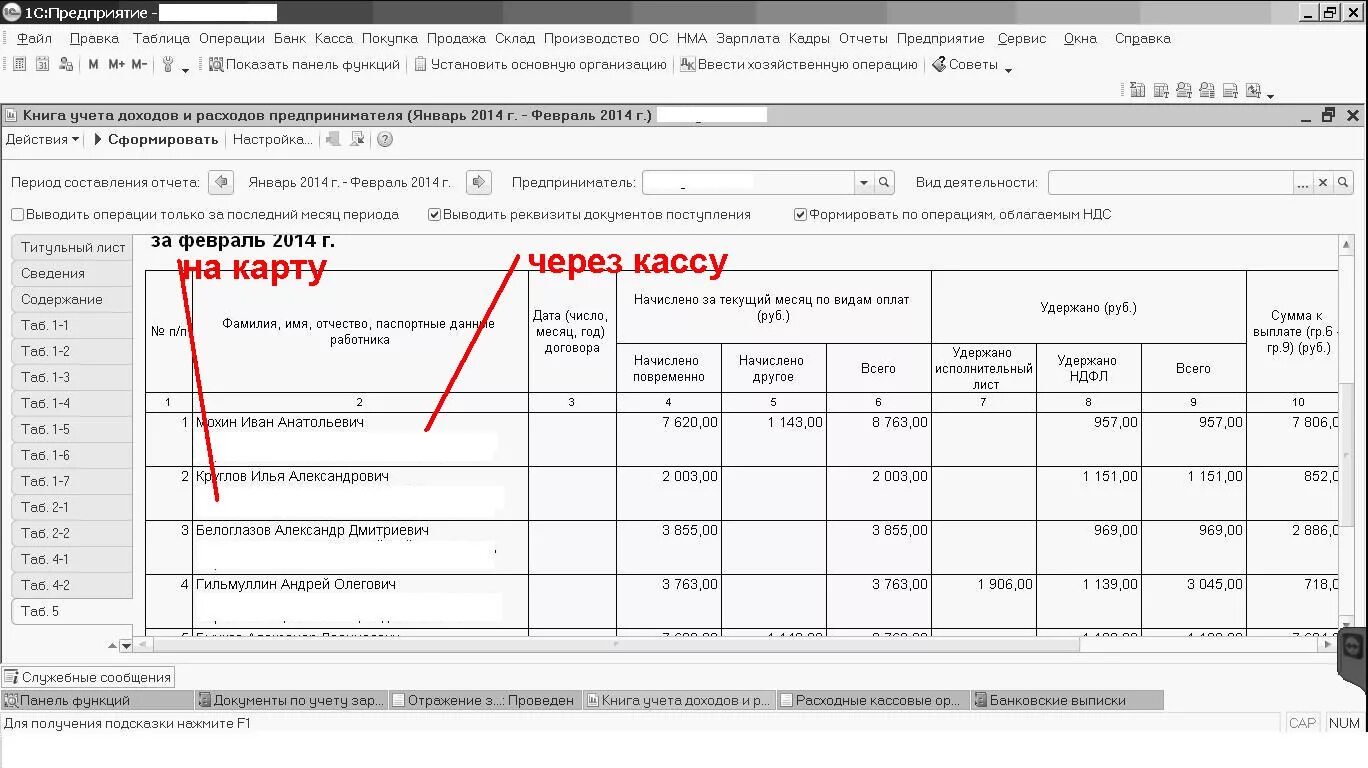This screenshot has height=768, width=1368.
Task: Click magnifier search for Вид деятельности
Action: pos(1342,183)
